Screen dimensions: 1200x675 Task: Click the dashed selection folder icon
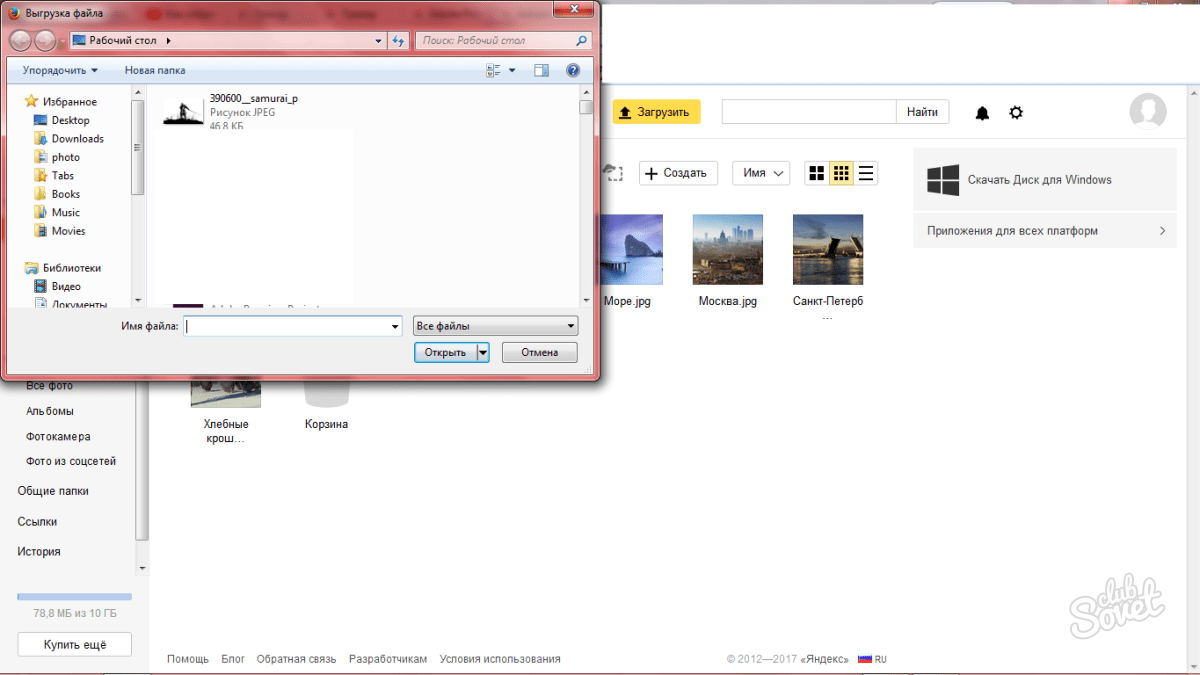(613, 173)
